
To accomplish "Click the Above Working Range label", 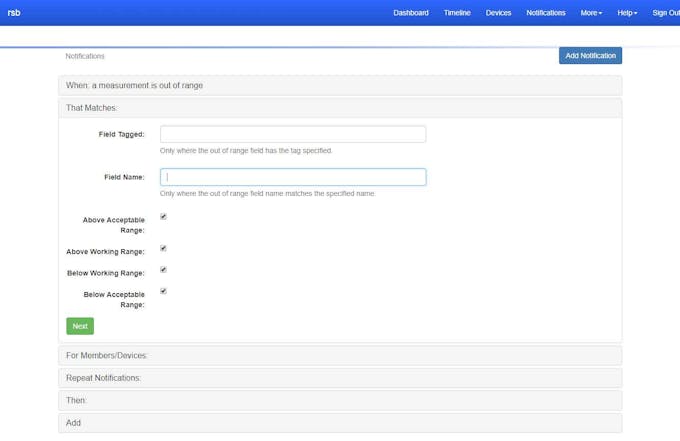I will pyautogui.click(x=105, y=252).
